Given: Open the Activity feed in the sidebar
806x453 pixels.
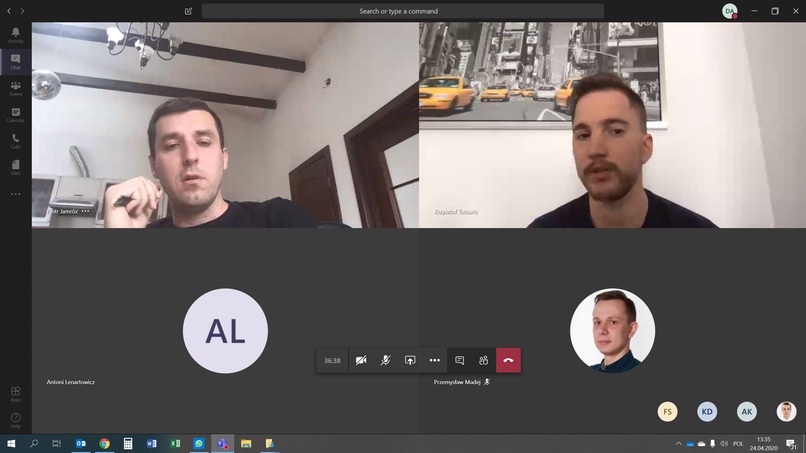Looking at the screenshot, I should 15,35.
